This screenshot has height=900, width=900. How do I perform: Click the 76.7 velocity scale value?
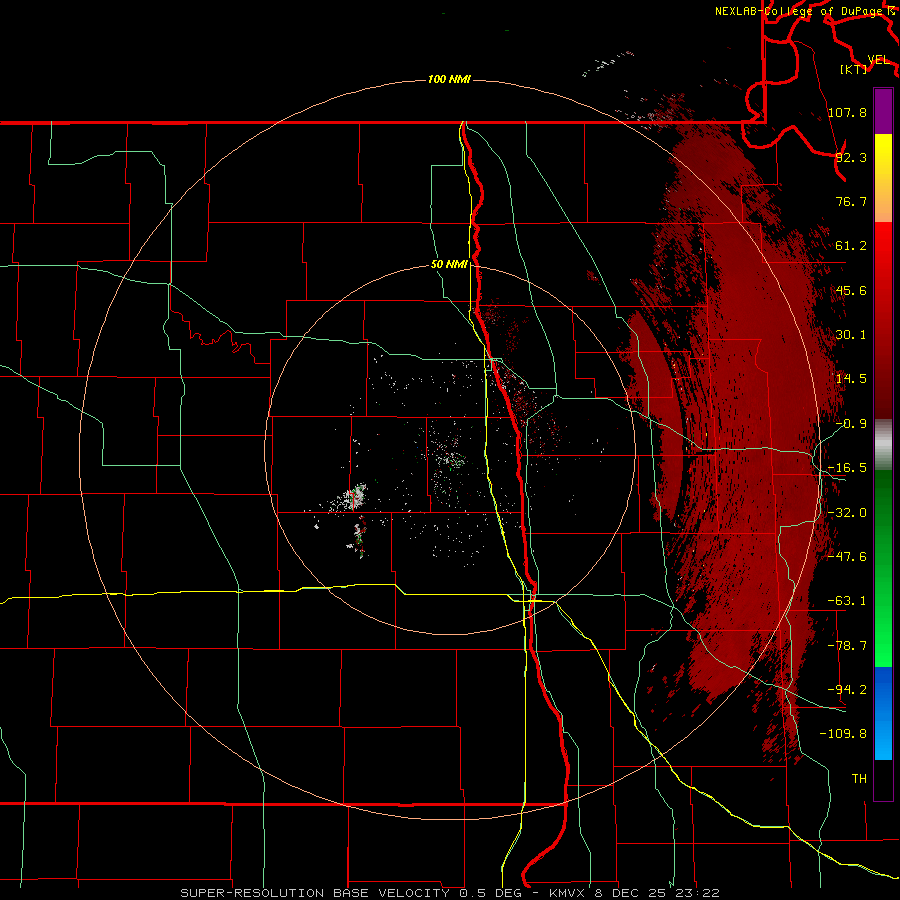click(x=851, y=201)
